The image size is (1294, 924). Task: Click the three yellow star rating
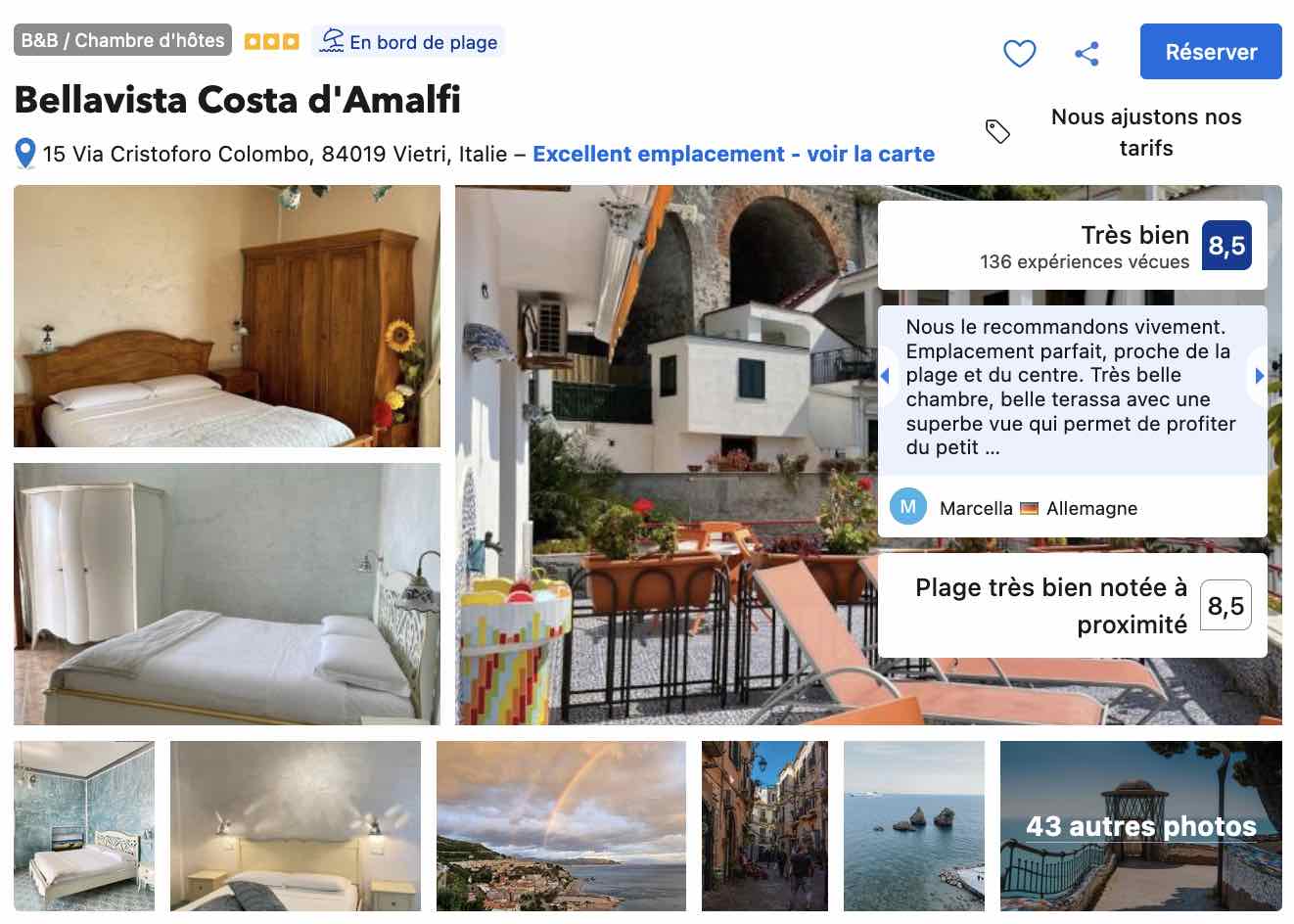tap(271, 41)
